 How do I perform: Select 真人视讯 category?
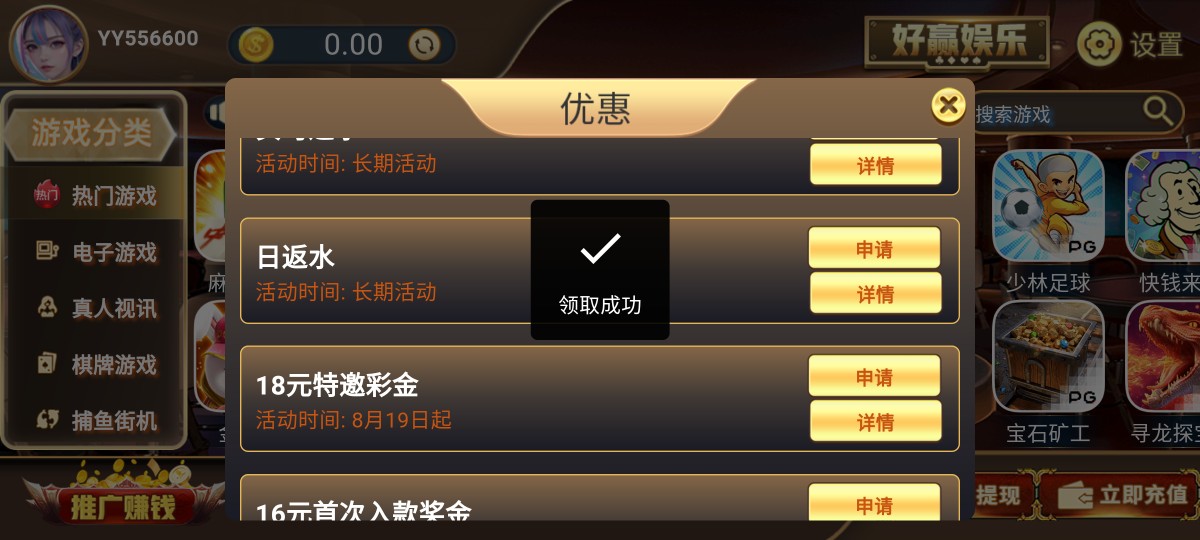coord(95,308)
